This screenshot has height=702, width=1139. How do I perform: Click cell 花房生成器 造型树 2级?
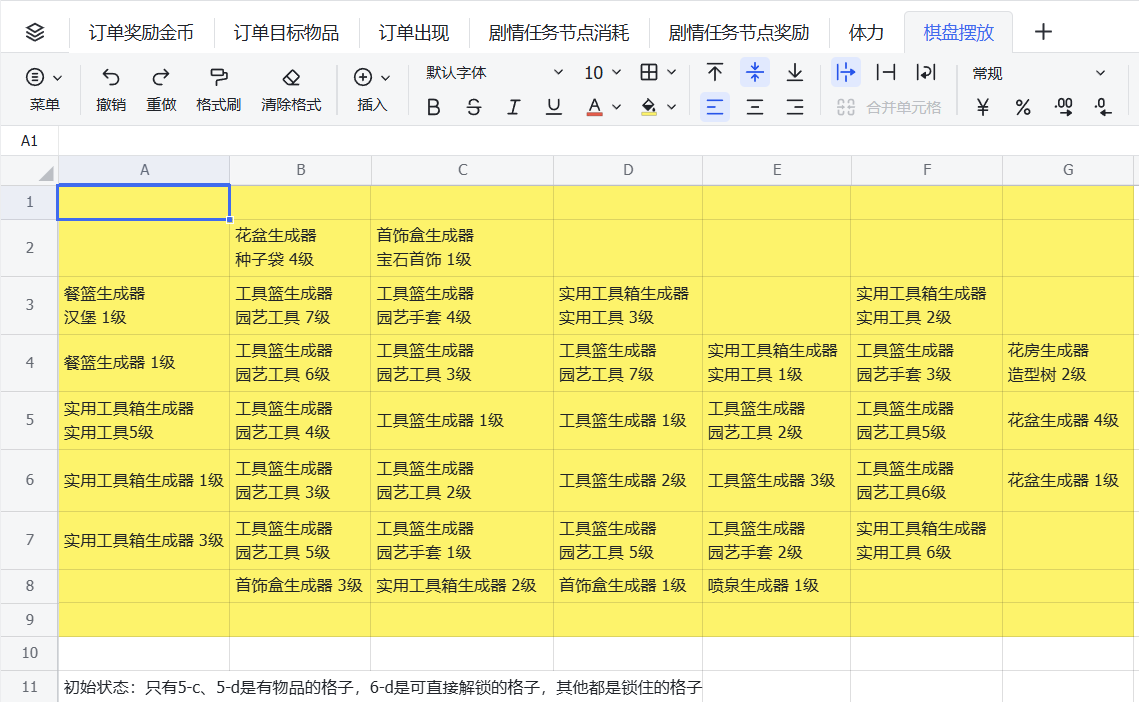tap(1068, 363)
